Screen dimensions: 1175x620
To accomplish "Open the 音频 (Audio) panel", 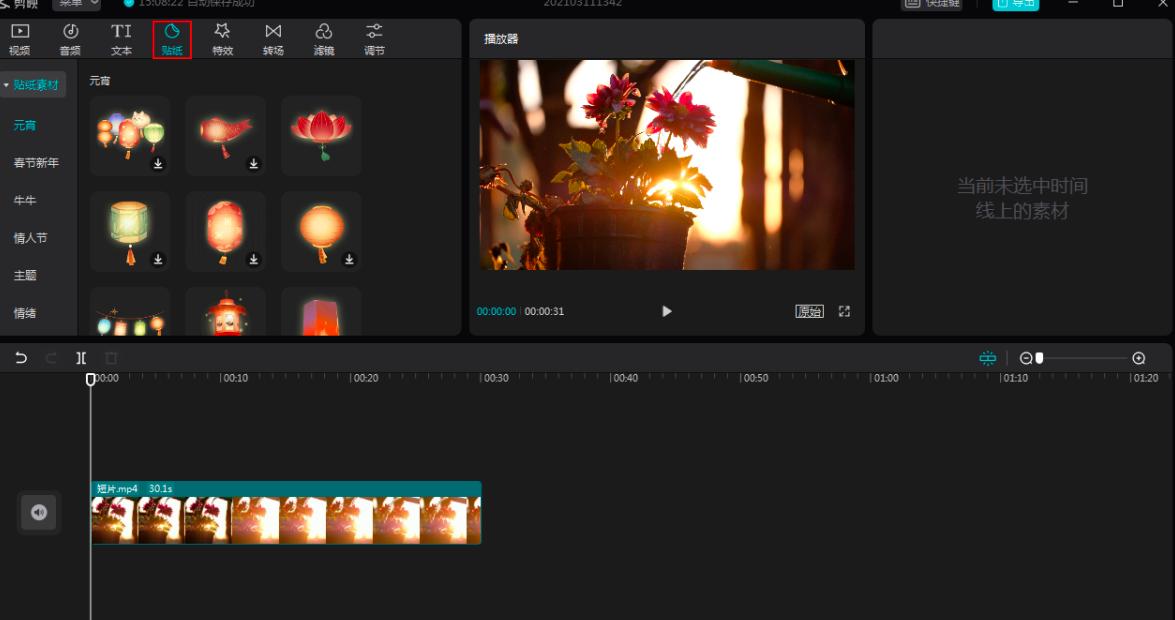I will (x=71, y=39).
